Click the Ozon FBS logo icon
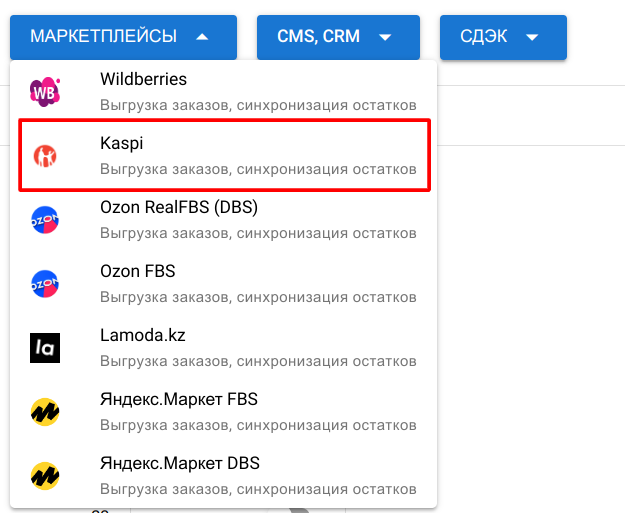This screenshot has width=625, height=513. [x=45, y=284]
